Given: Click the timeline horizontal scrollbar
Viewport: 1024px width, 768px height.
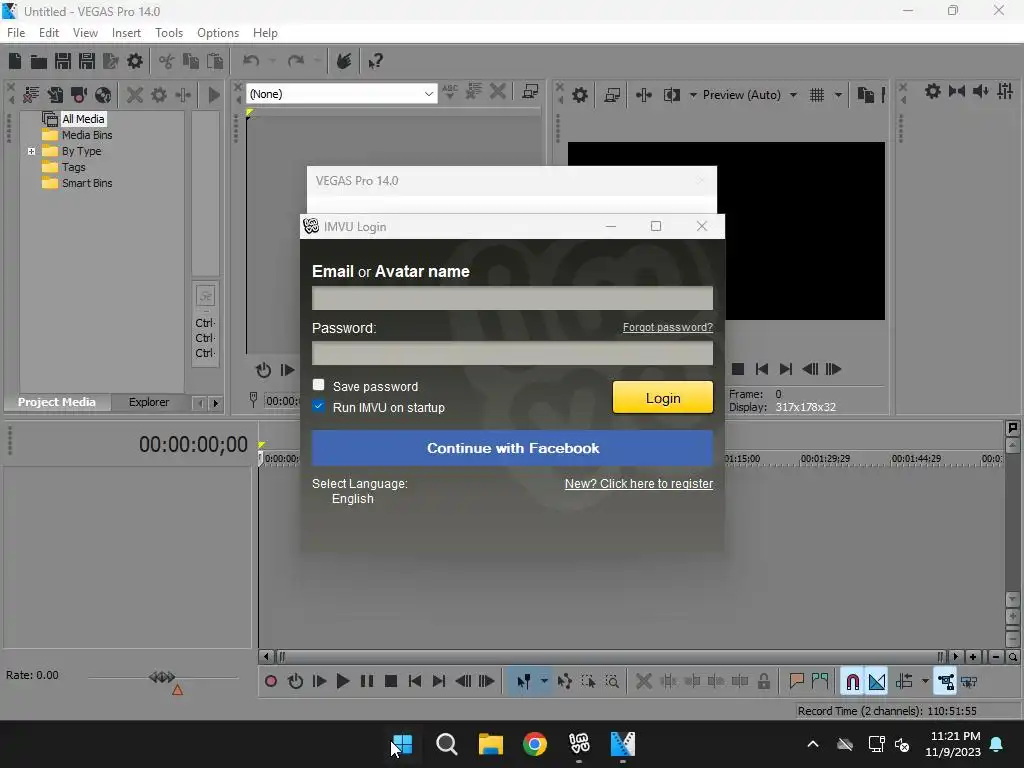Looking at the screenshot, I should (609, 656).
